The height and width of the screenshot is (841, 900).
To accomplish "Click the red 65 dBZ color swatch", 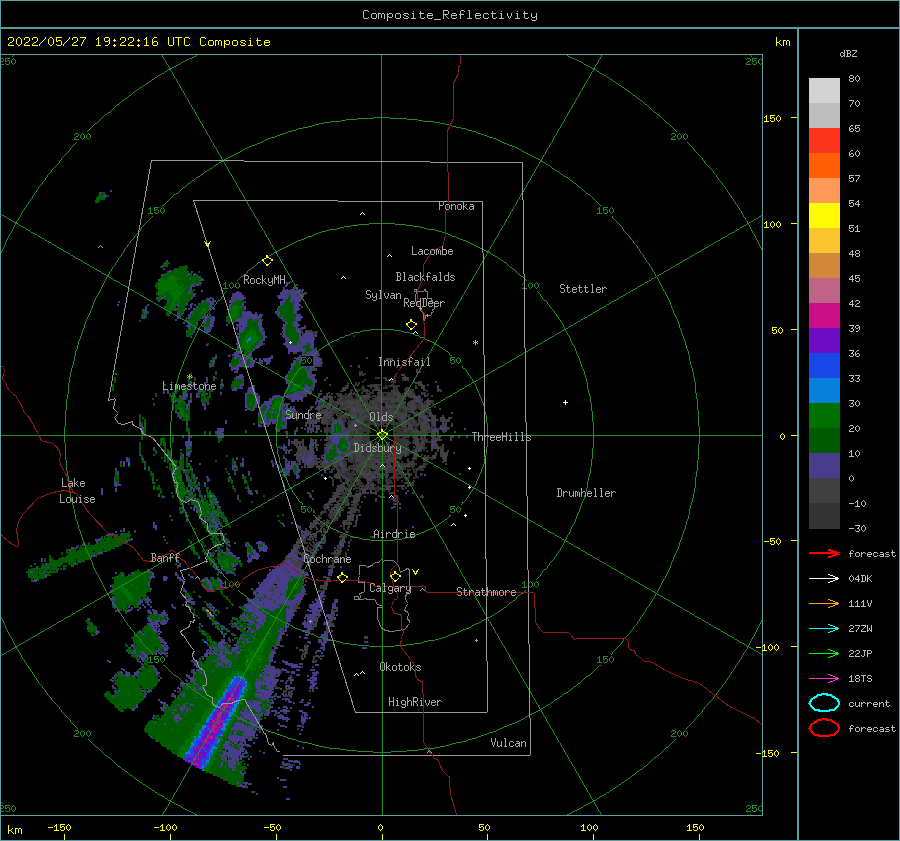I will click(824, 141).
